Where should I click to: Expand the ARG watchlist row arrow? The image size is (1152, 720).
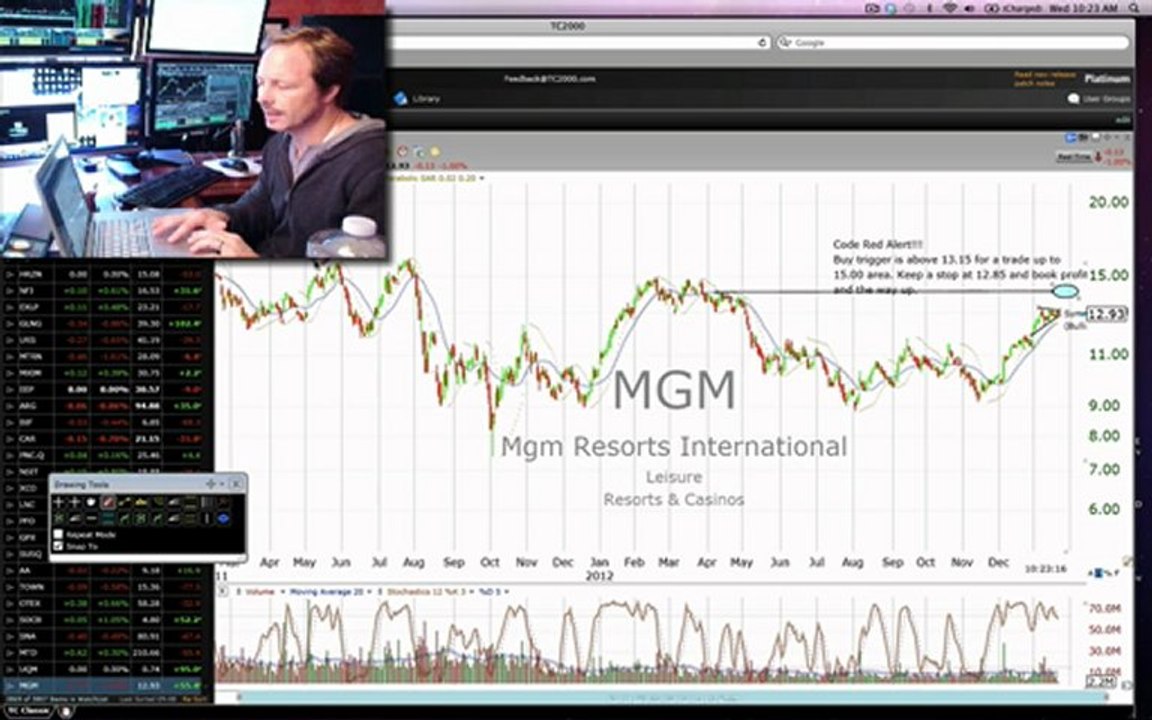click(x=10, y=405)
